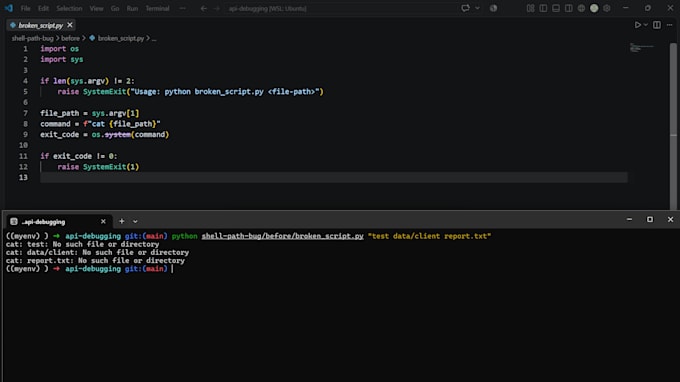
Task: Click the editor minimap preview
Action: (x=641, y=48)
